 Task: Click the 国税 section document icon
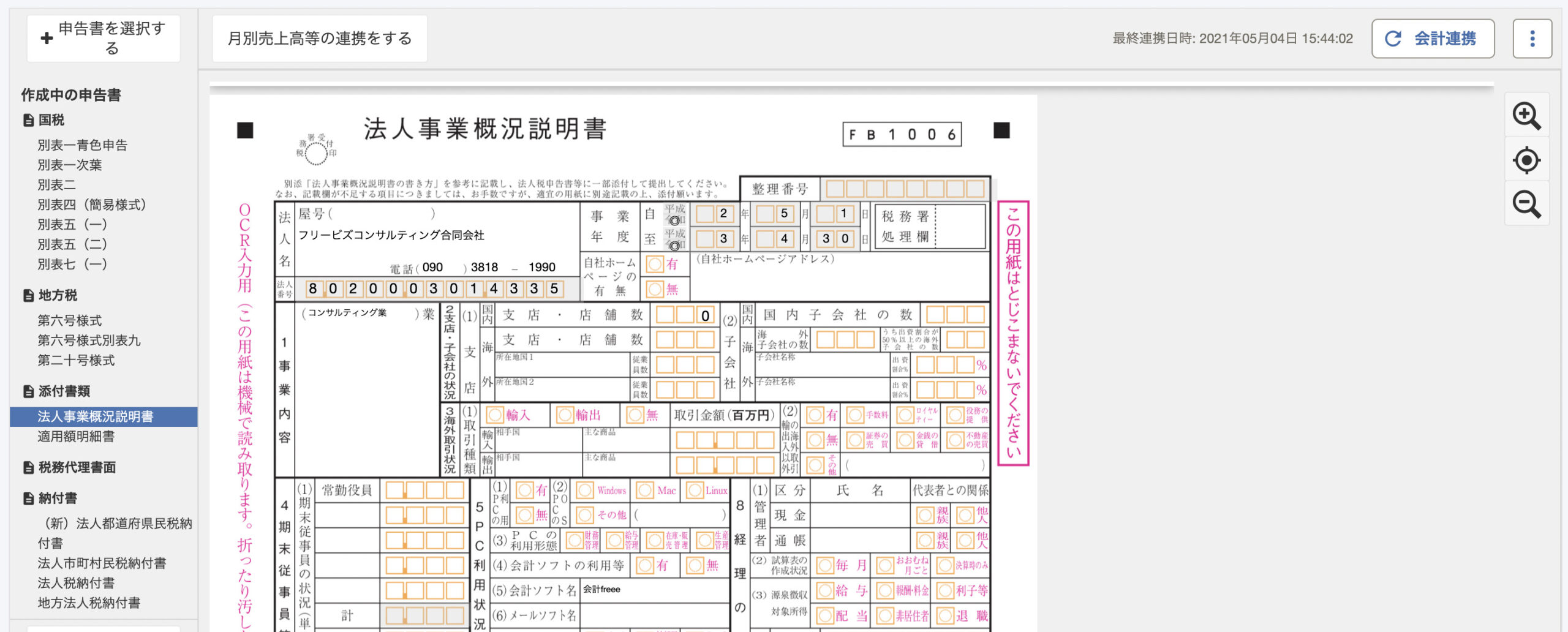coord(28,120)
